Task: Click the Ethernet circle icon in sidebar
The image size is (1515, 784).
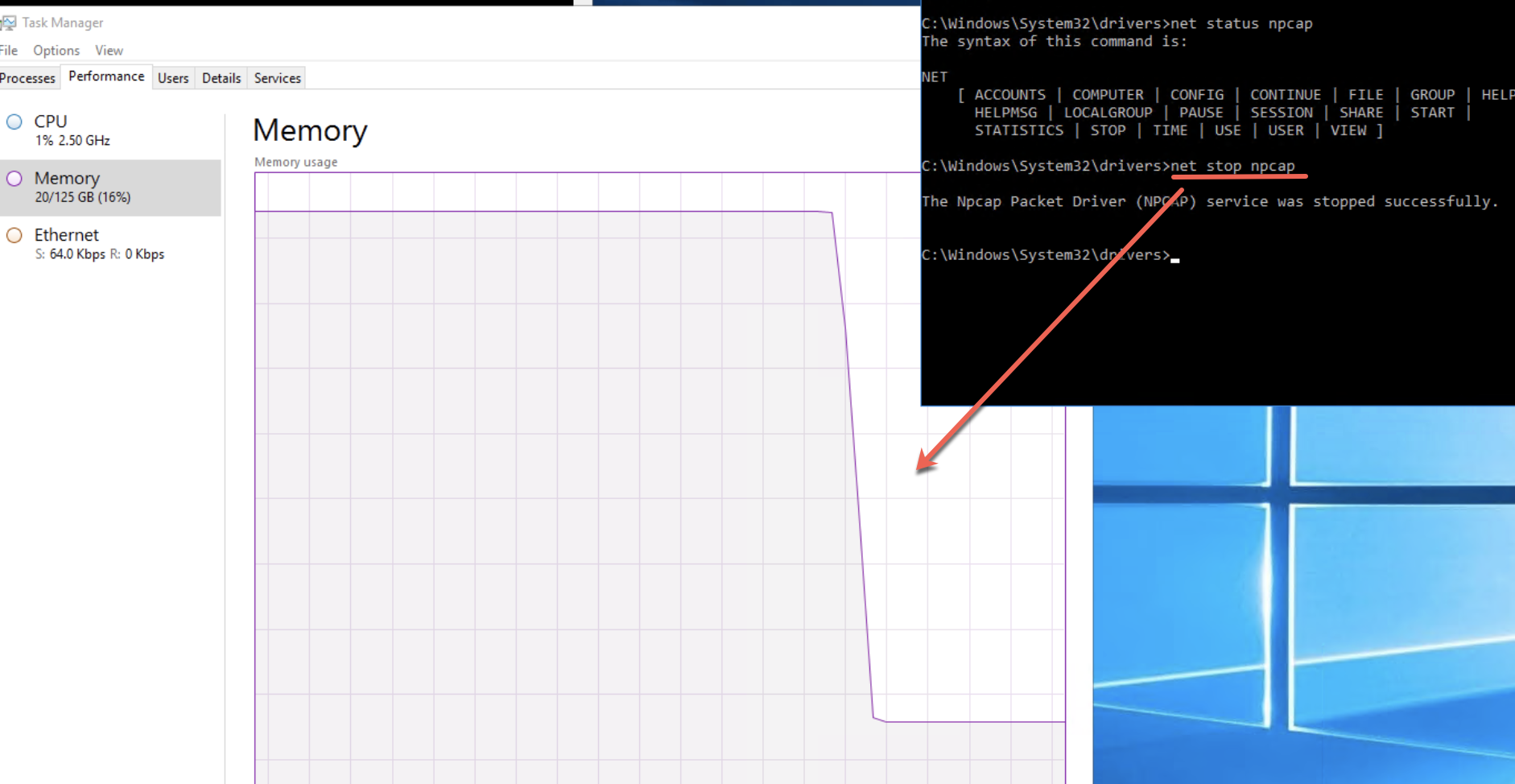Action: click(14, 235)
